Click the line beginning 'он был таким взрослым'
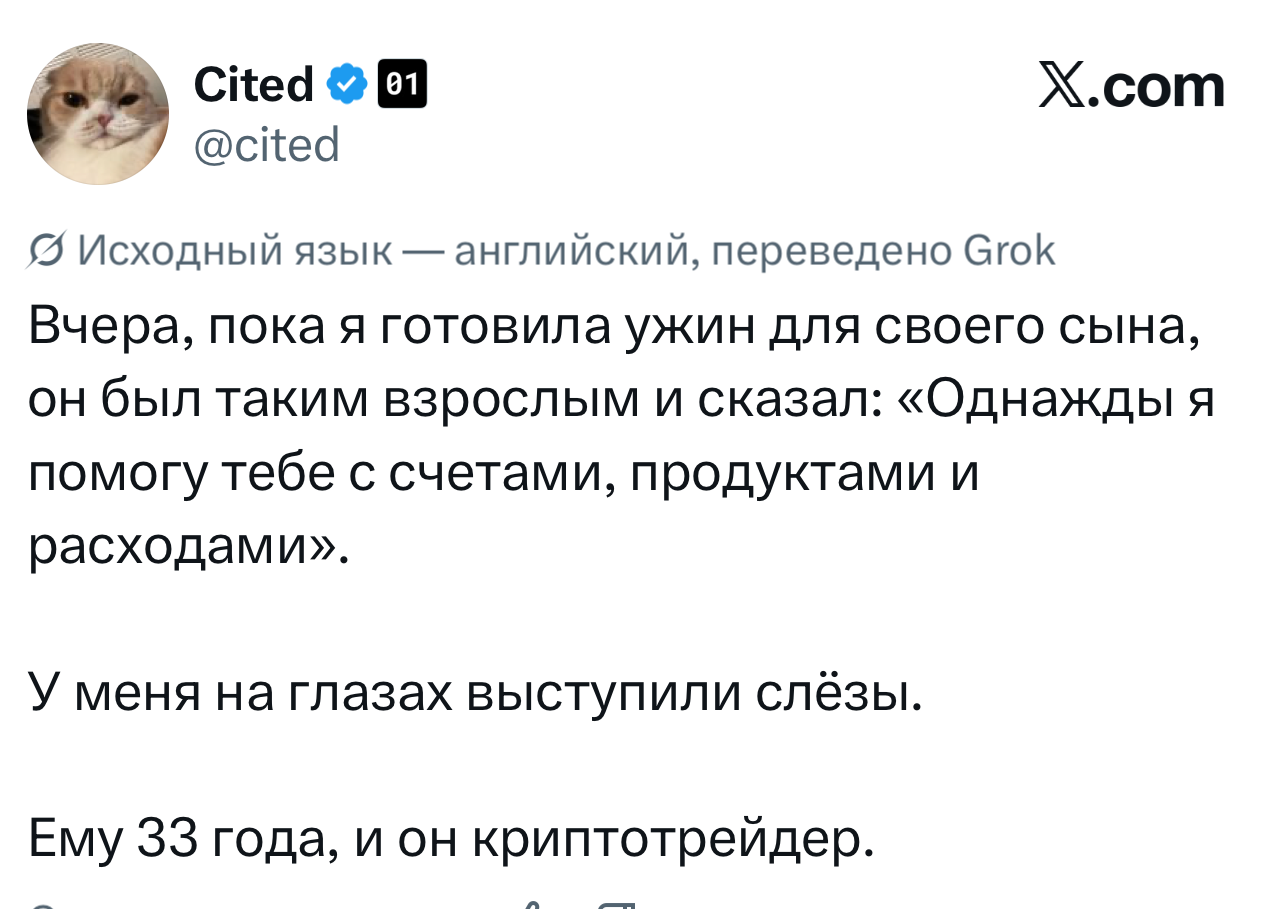 (620, 400)
